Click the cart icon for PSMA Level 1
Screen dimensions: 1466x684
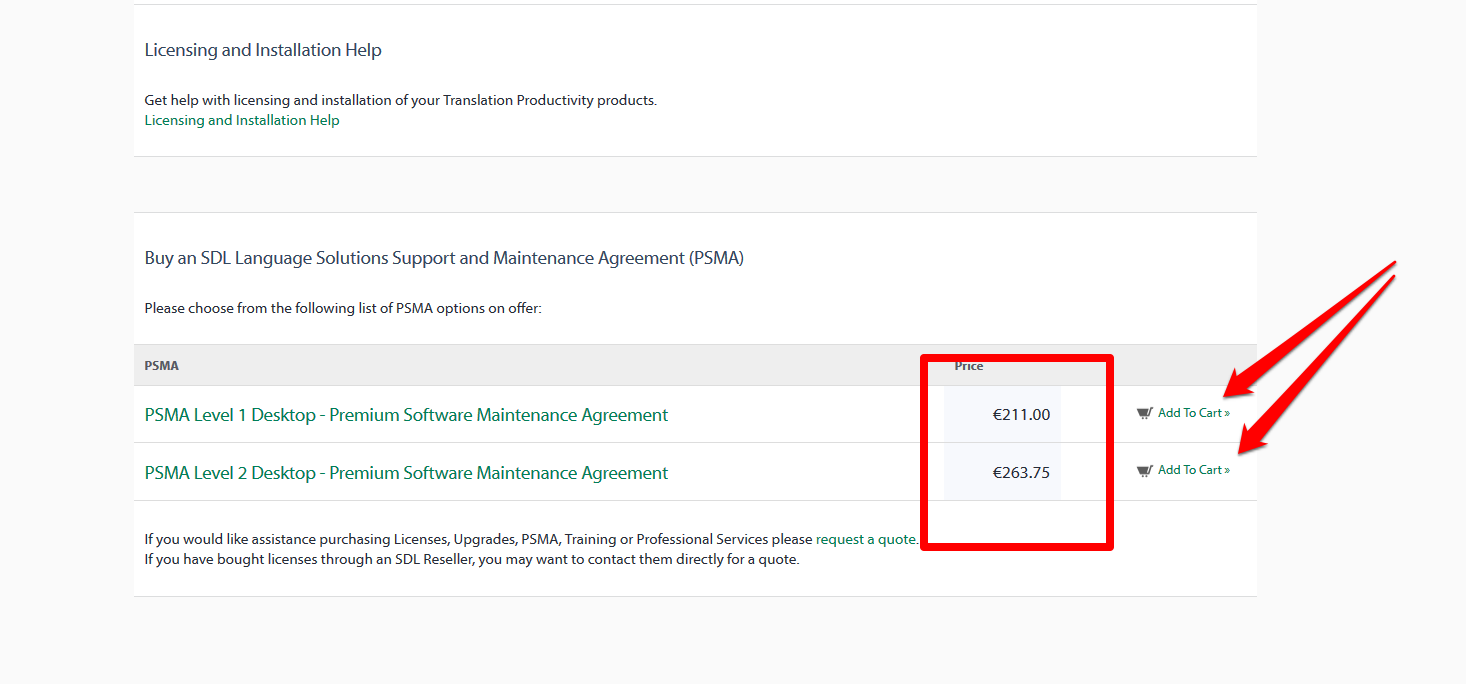click(1145, 413)
